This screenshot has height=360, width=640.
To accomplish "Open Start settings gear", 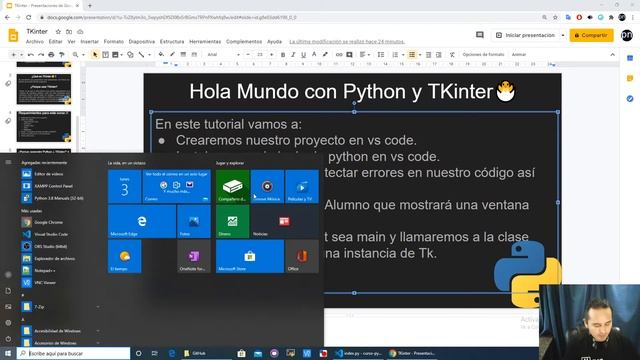I will point(8,323).
